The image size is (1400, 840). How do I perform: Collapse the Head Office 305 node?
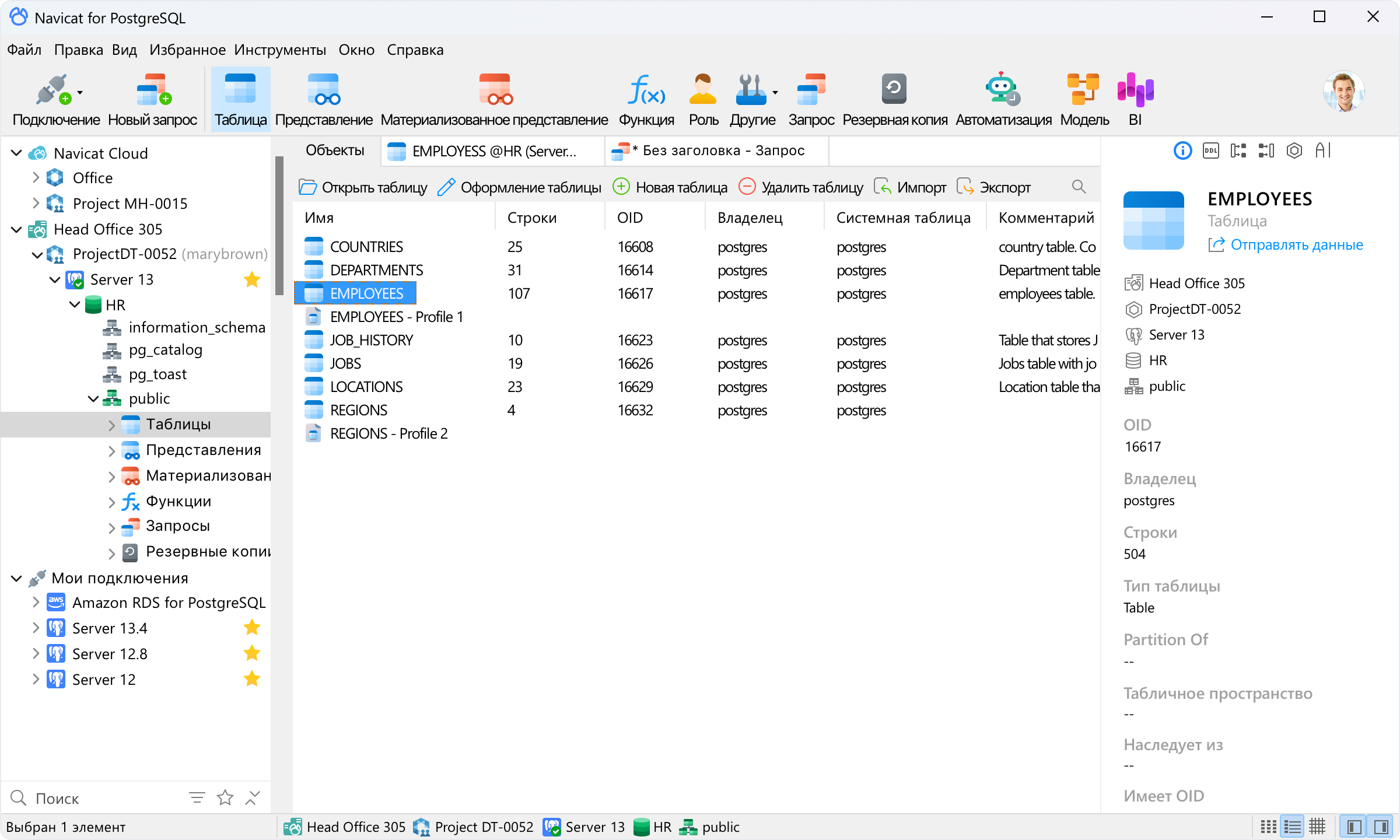[x=17, y=229]
